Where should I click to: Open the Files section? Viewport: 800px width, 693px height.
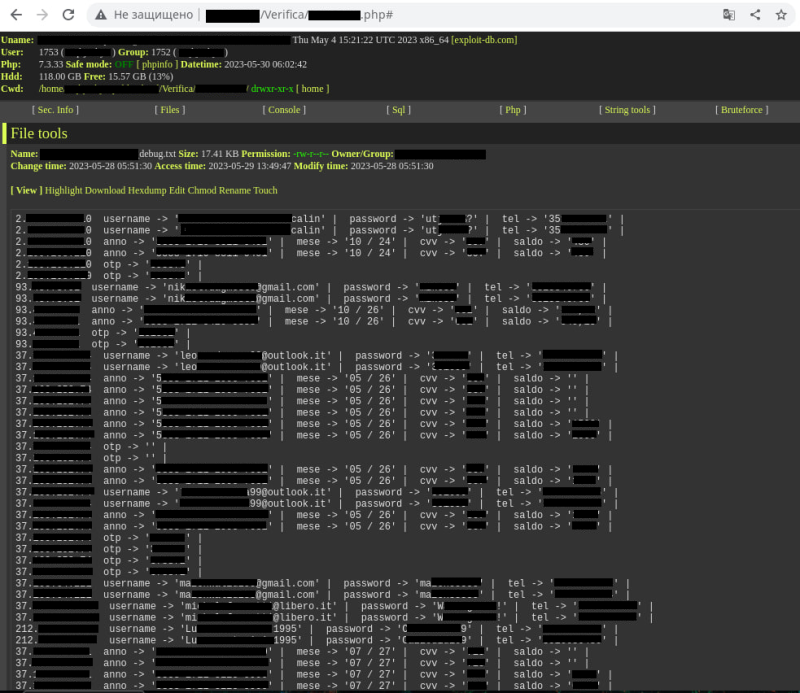[170, 109]
